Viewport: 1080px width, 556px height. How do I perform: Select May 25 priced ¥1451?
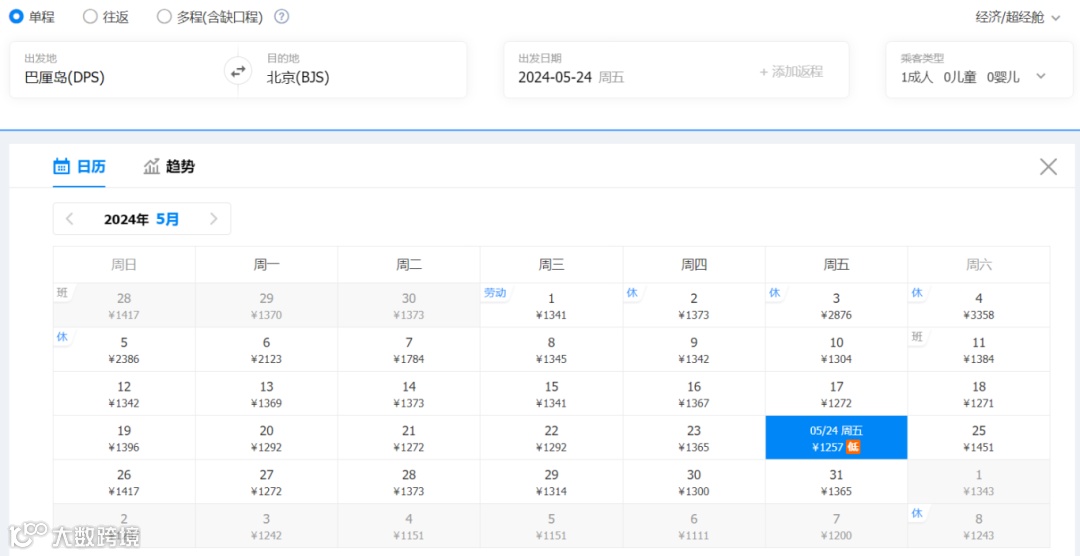979,437
